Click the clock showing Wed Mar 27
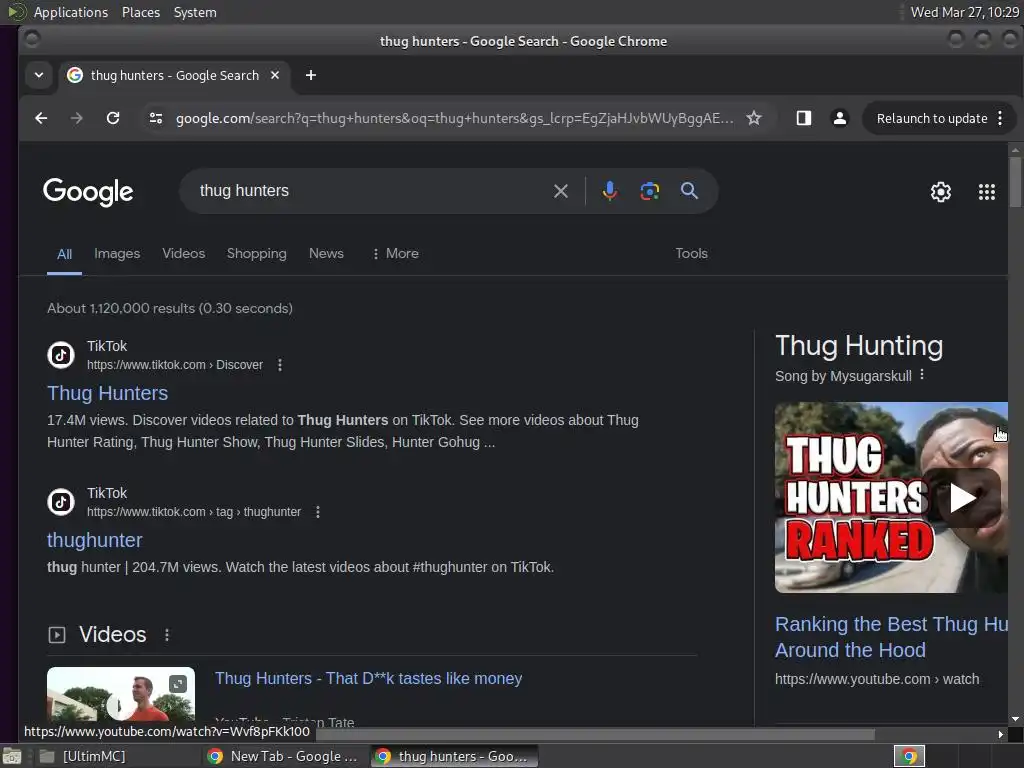Image resolution: width=1024 pixels, height=768 pixels. coord(965,12)
